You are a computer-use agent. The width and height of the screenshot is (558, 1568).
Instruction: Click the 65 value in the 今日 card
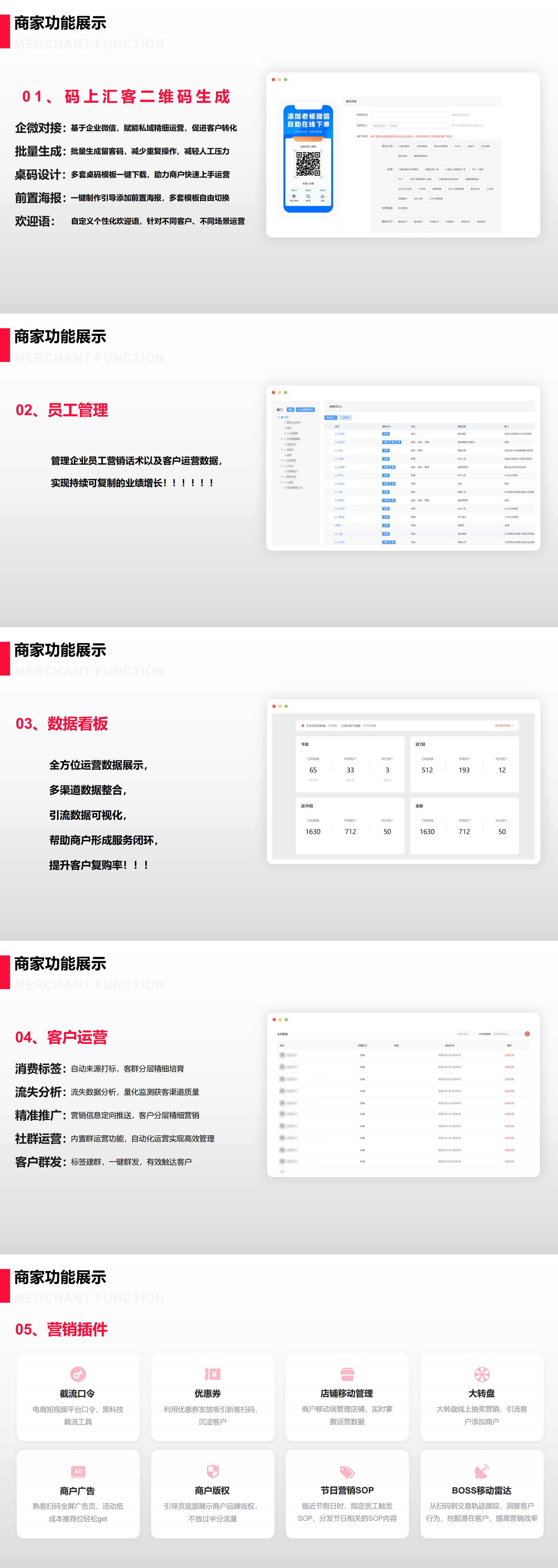tap(313, 770)
